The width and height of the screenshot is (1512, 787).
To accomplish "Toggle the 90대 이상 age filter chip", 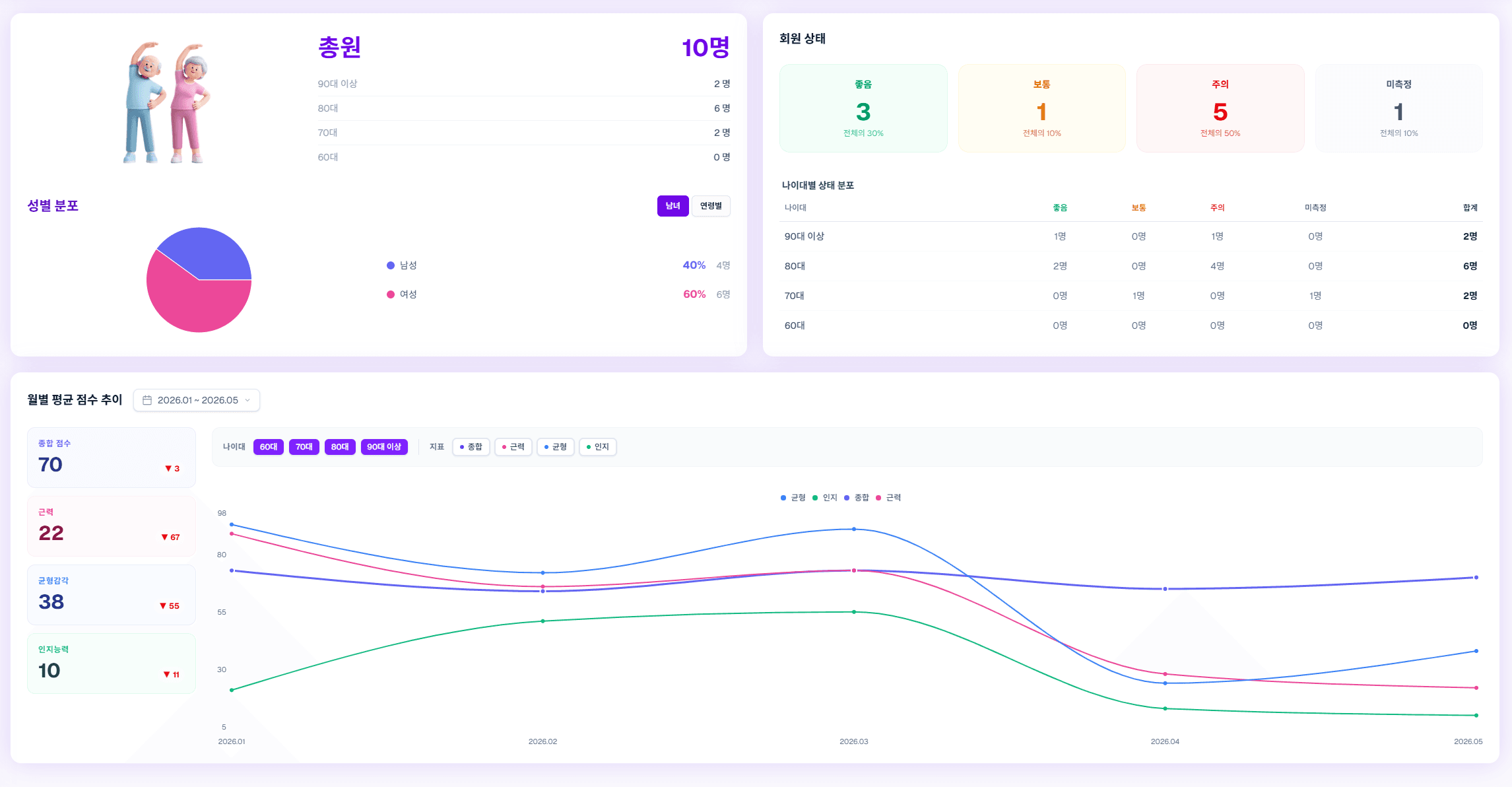I will click(384, 447).
